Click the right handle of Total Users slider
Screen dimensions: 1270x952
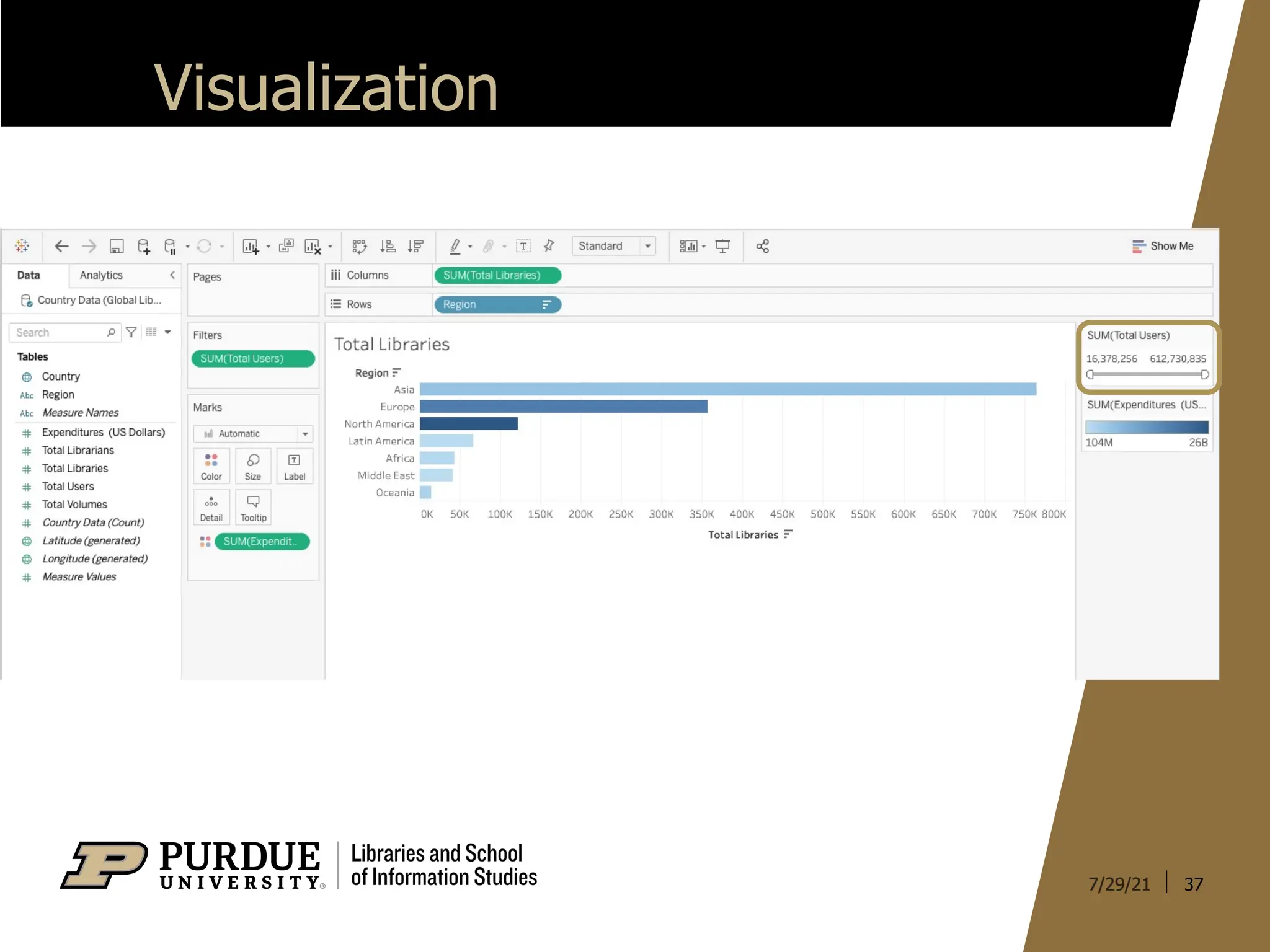(x=1205, y=374)
